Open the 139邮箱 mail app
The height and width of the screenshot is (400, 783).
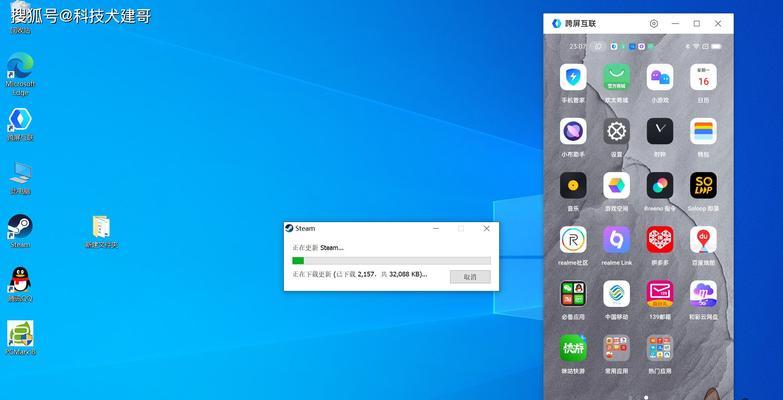pos(660,294)
